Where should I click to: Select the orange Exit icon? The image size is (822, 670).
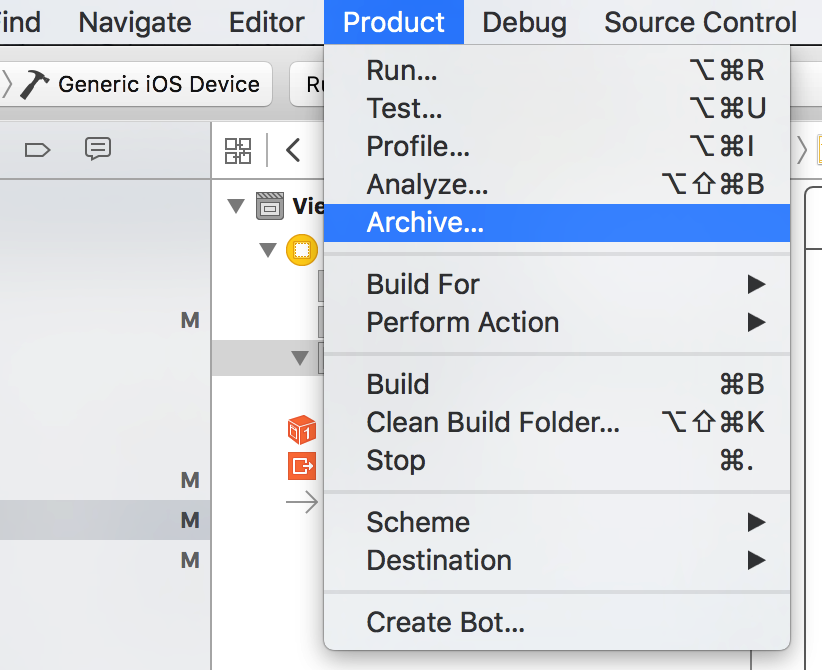[302, 465]
